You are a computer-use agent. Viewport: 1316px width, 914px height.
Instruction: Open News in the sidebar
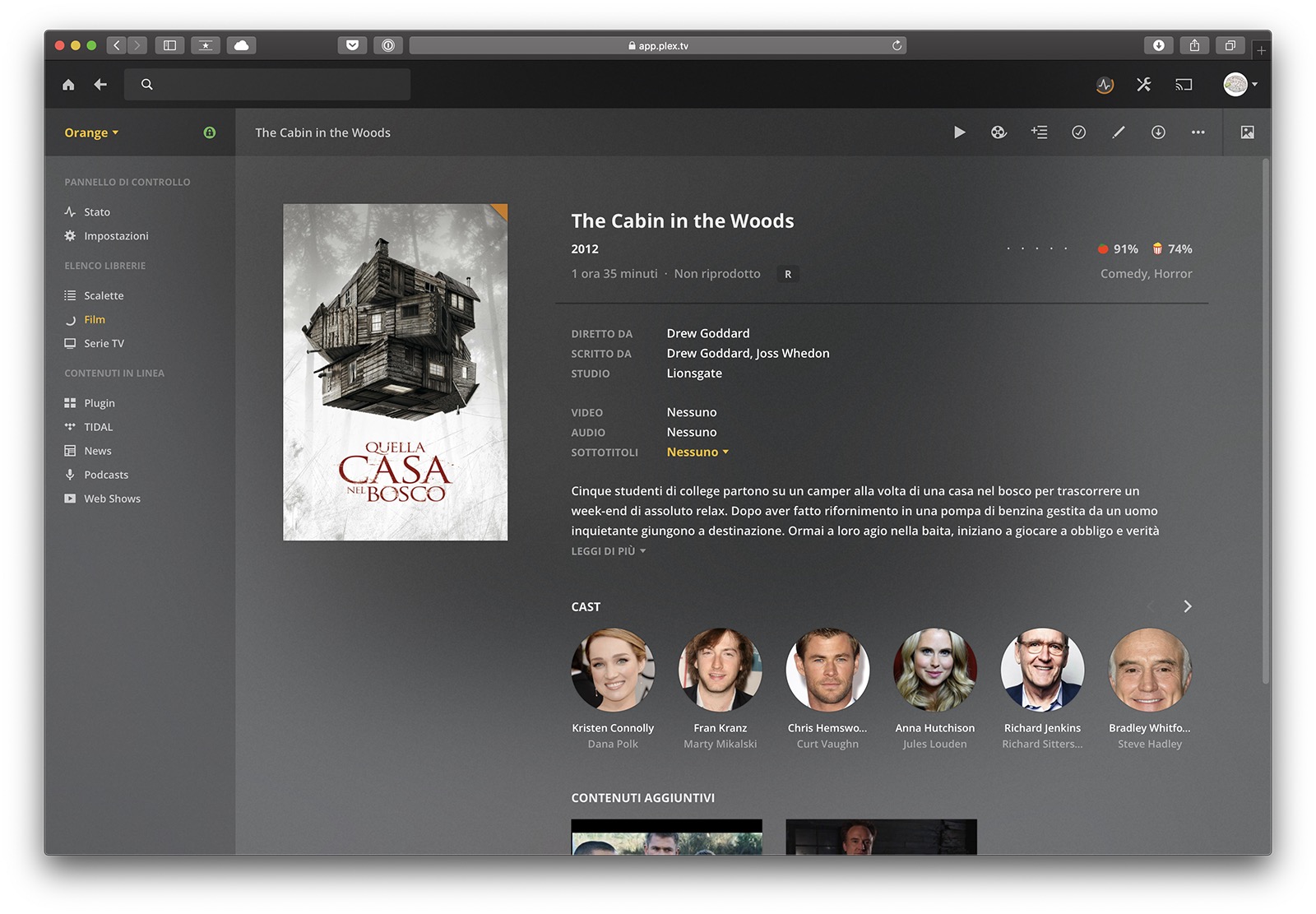point(88,451)
